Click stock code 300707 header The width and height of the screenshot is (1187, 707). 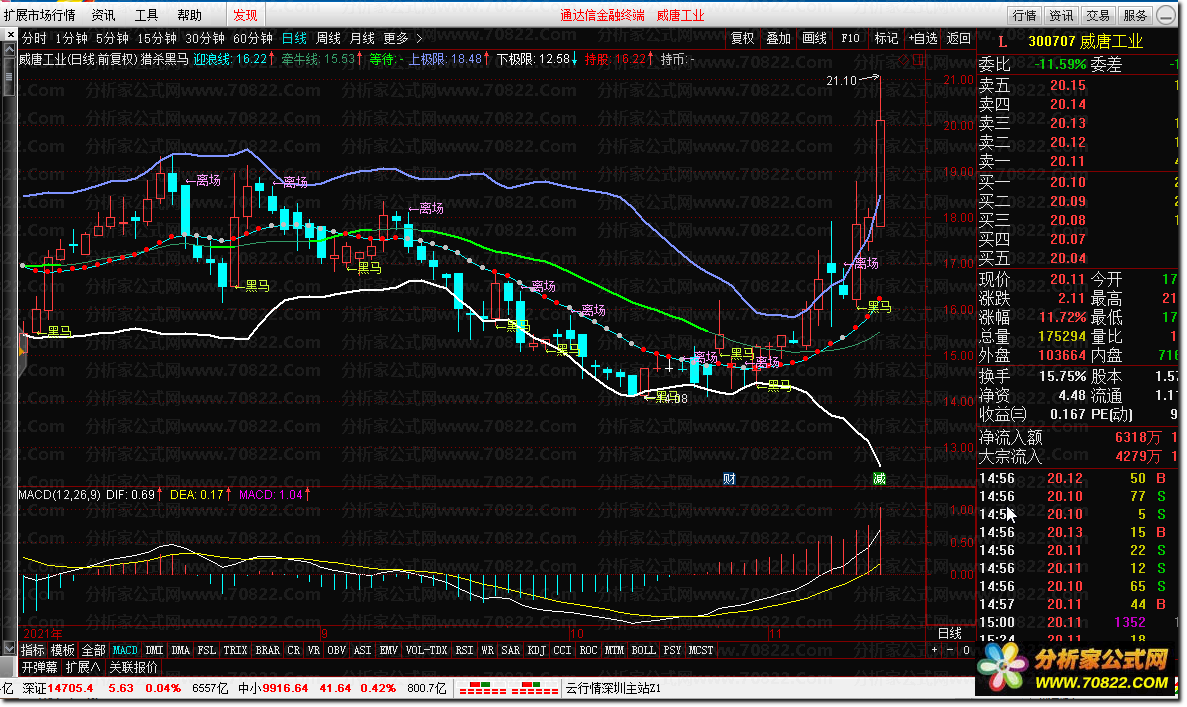pos(1051,42)
